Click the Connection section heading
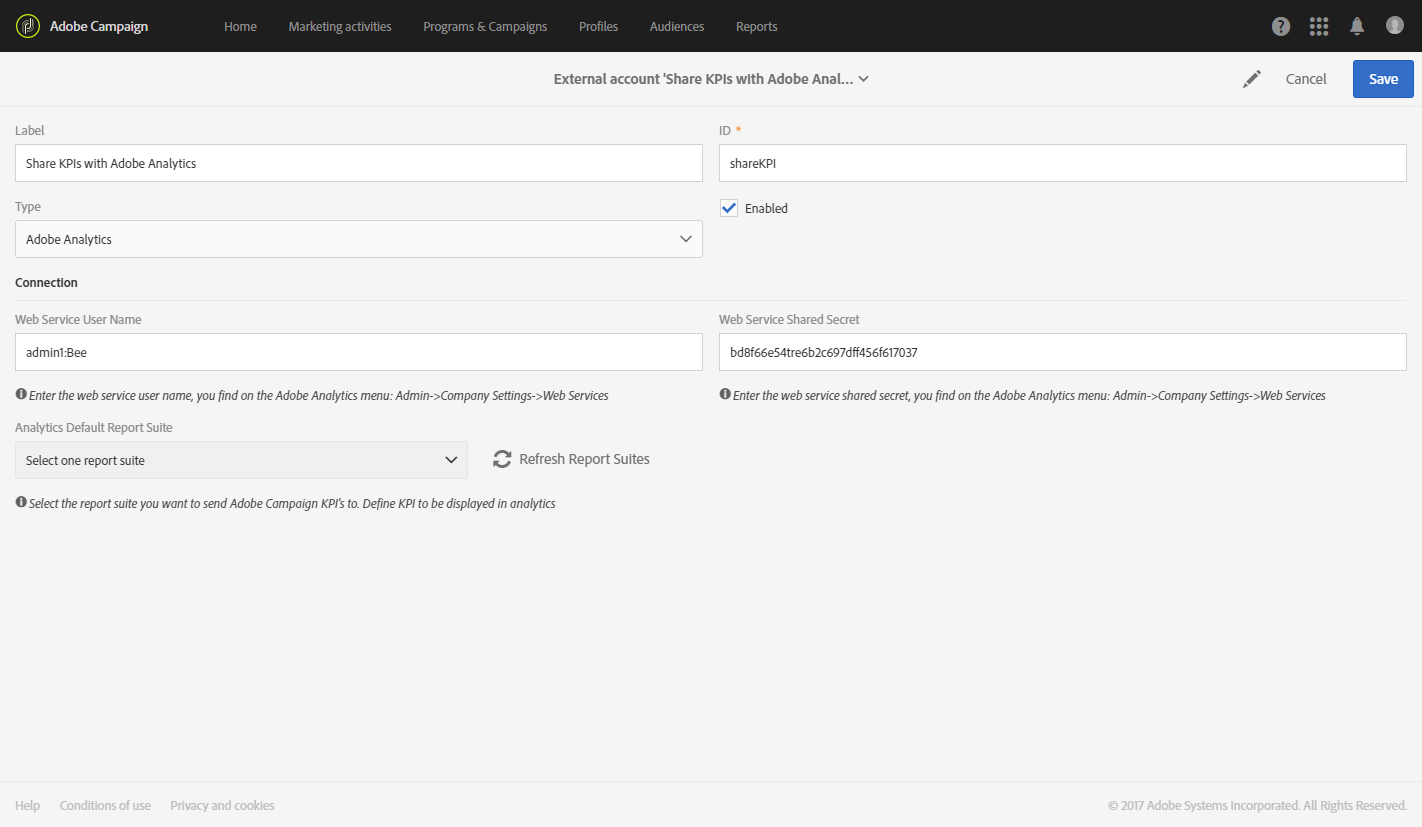Image resolution: width=1422 pixels, height=827 pixels. click(46, 283)
